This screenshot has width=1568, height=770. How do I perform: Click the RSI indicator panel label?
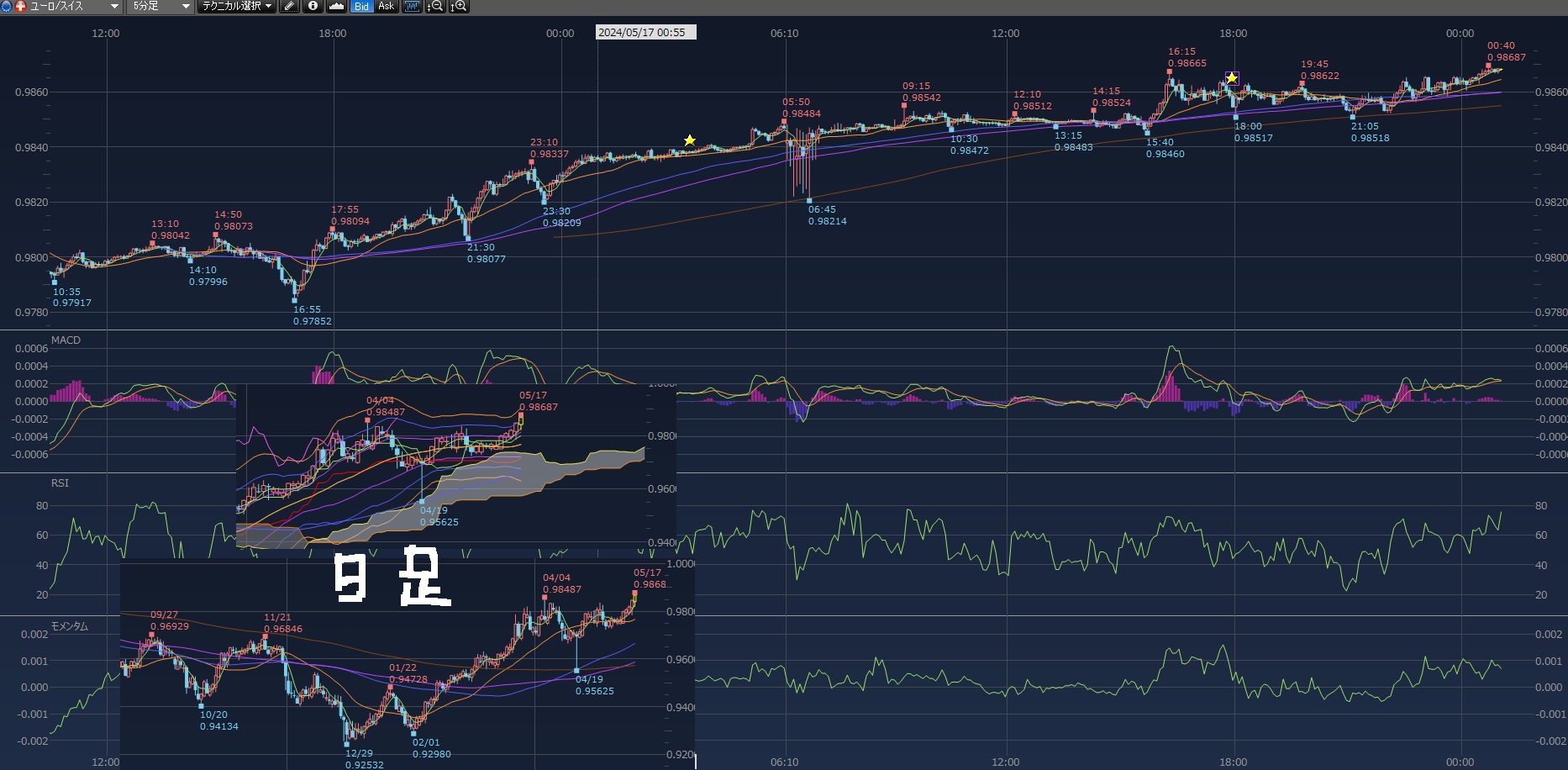pyautogui.click(x=60, y=483)
